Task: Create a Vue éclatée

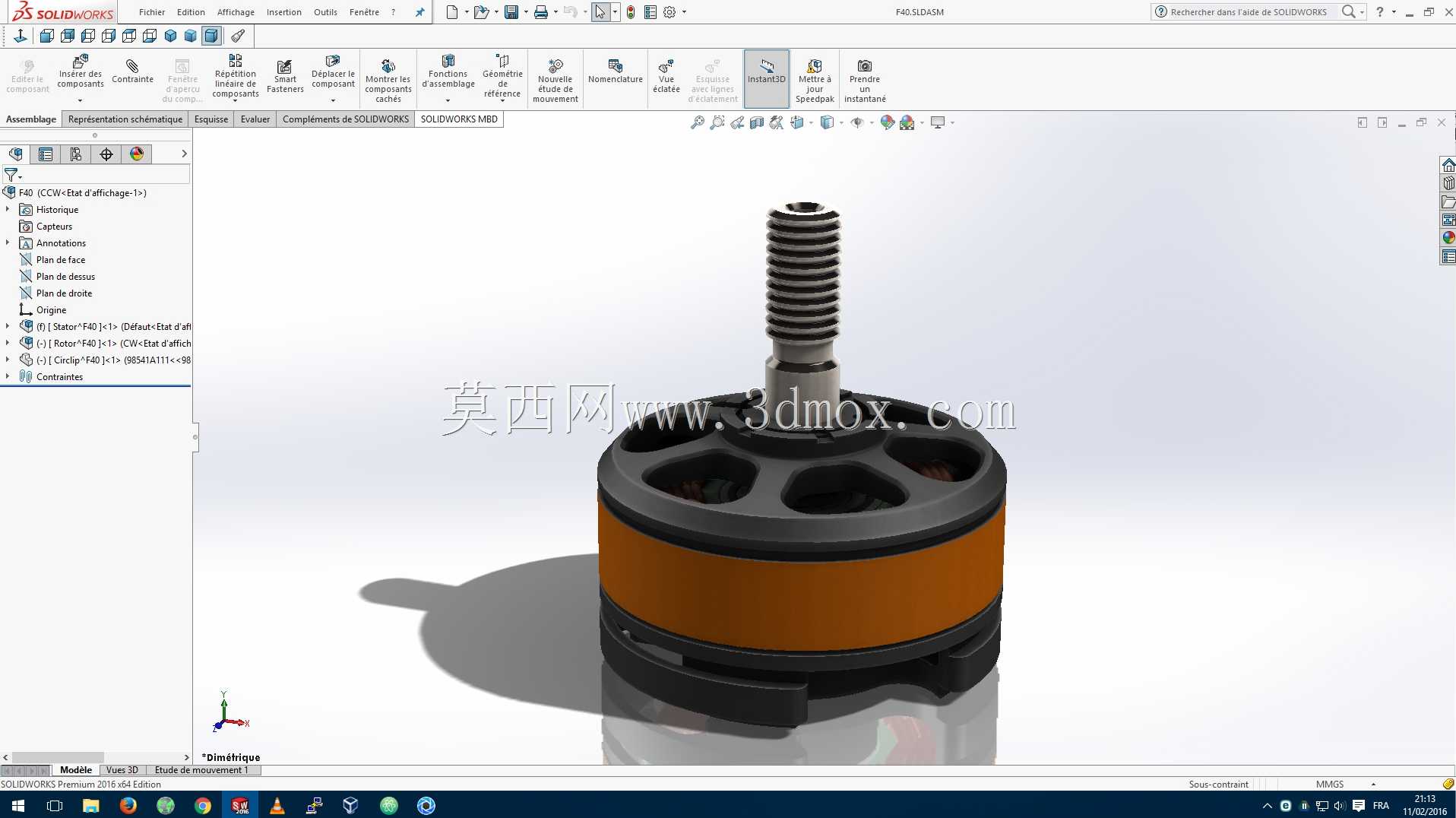Action: pyautogui.click(x=666, y=76)
